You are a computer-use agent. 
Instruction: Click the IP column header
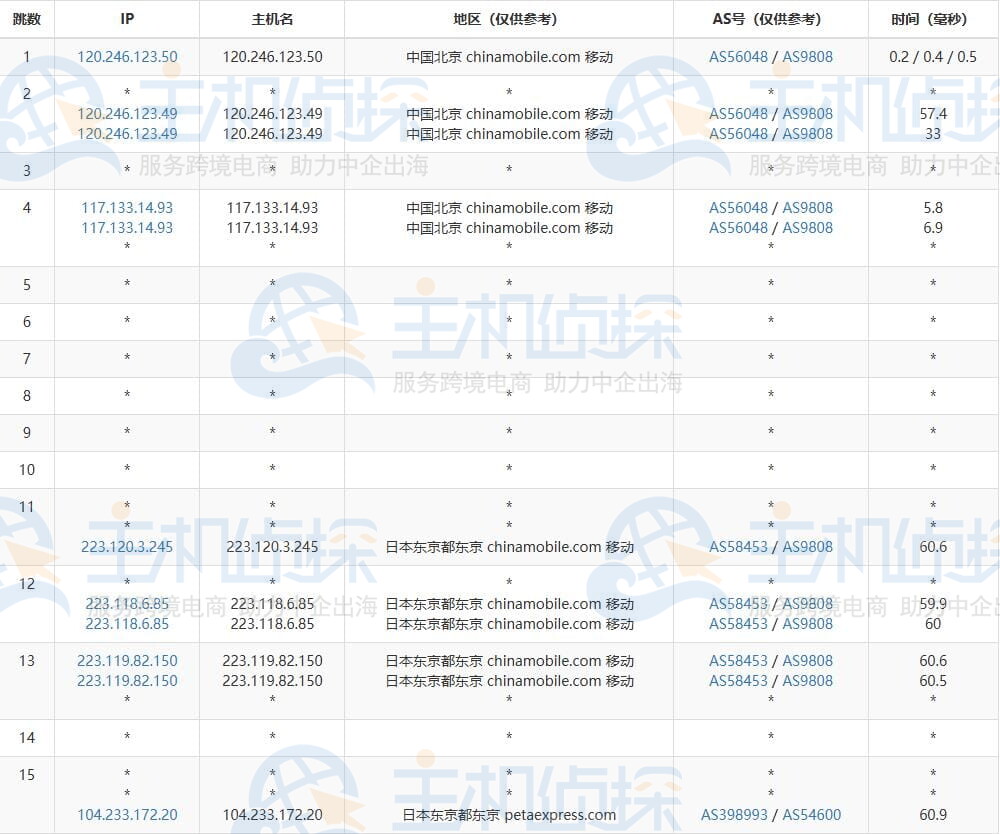coord(127,19)
